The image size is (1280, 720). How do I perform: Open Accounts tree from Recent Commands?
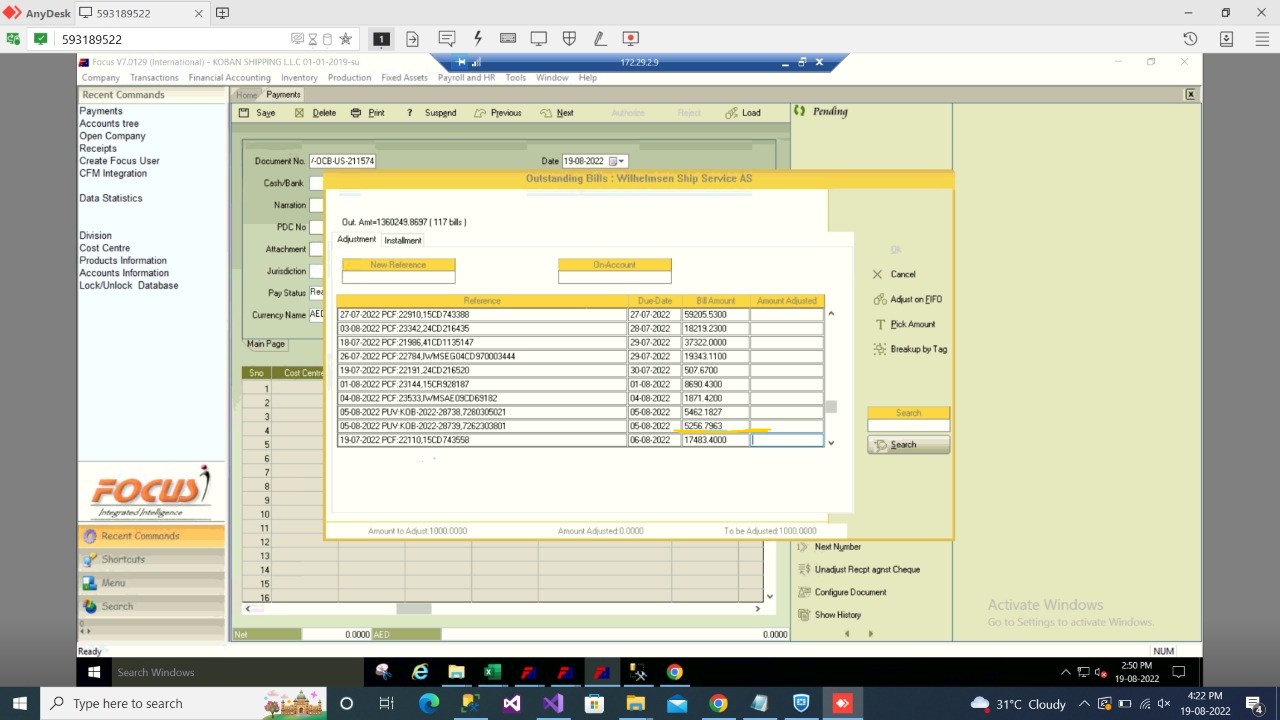pyautogui.click(x=109, y=124)
